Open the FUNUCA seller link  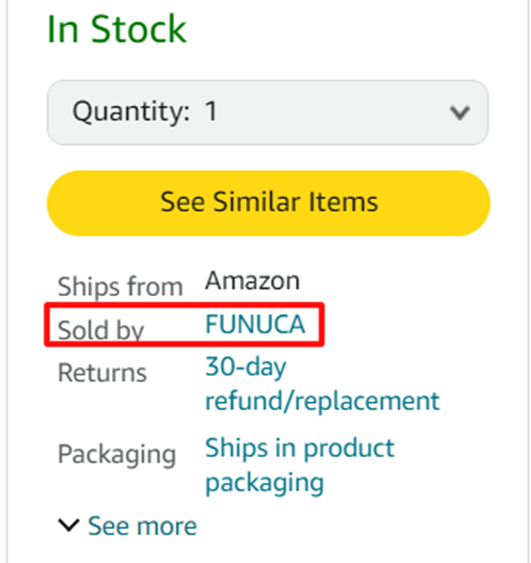(x=255, y=324)
